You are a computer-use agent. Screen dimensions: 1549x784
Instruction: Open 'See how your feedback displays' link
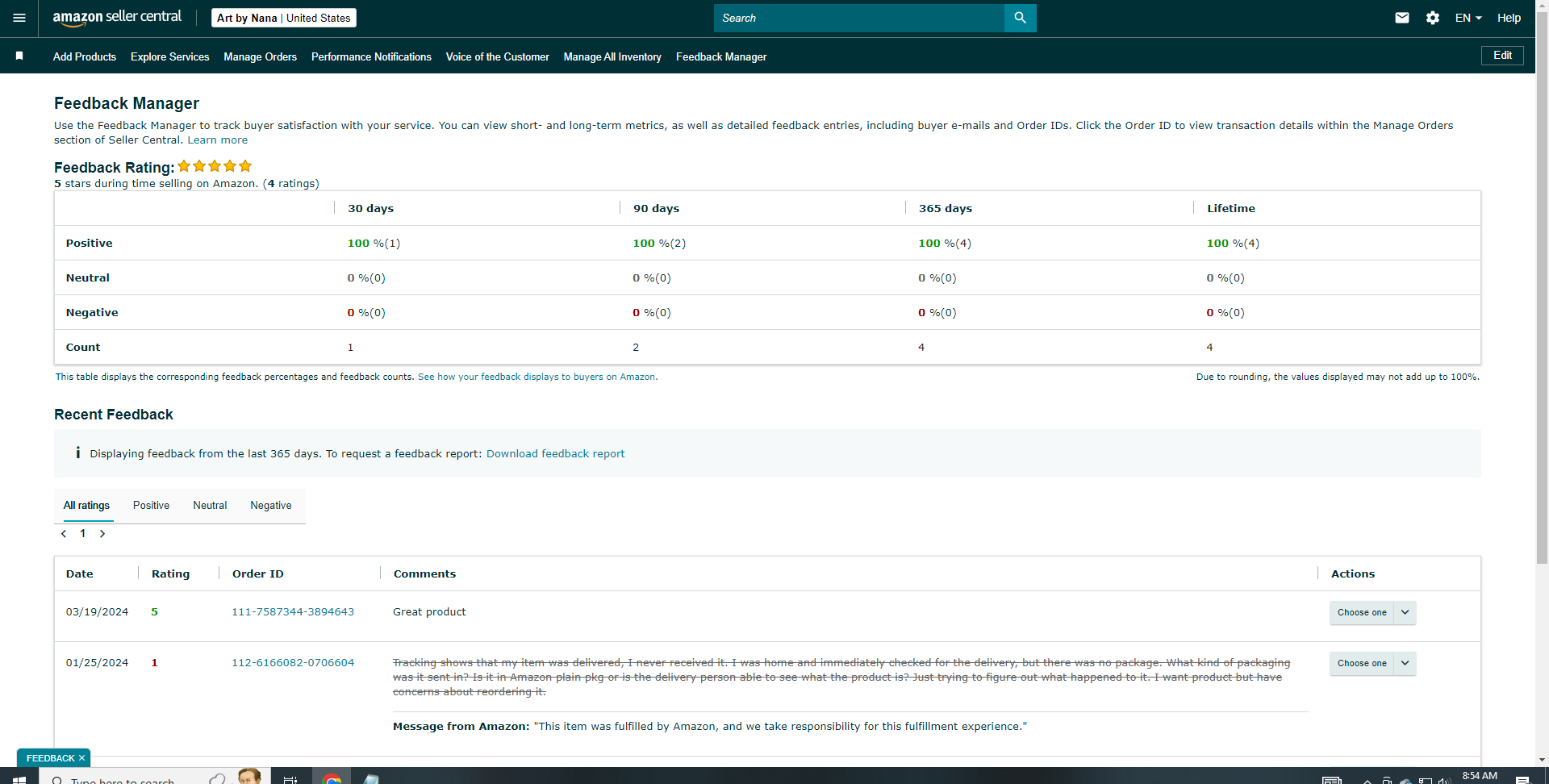tap(537, 377)
